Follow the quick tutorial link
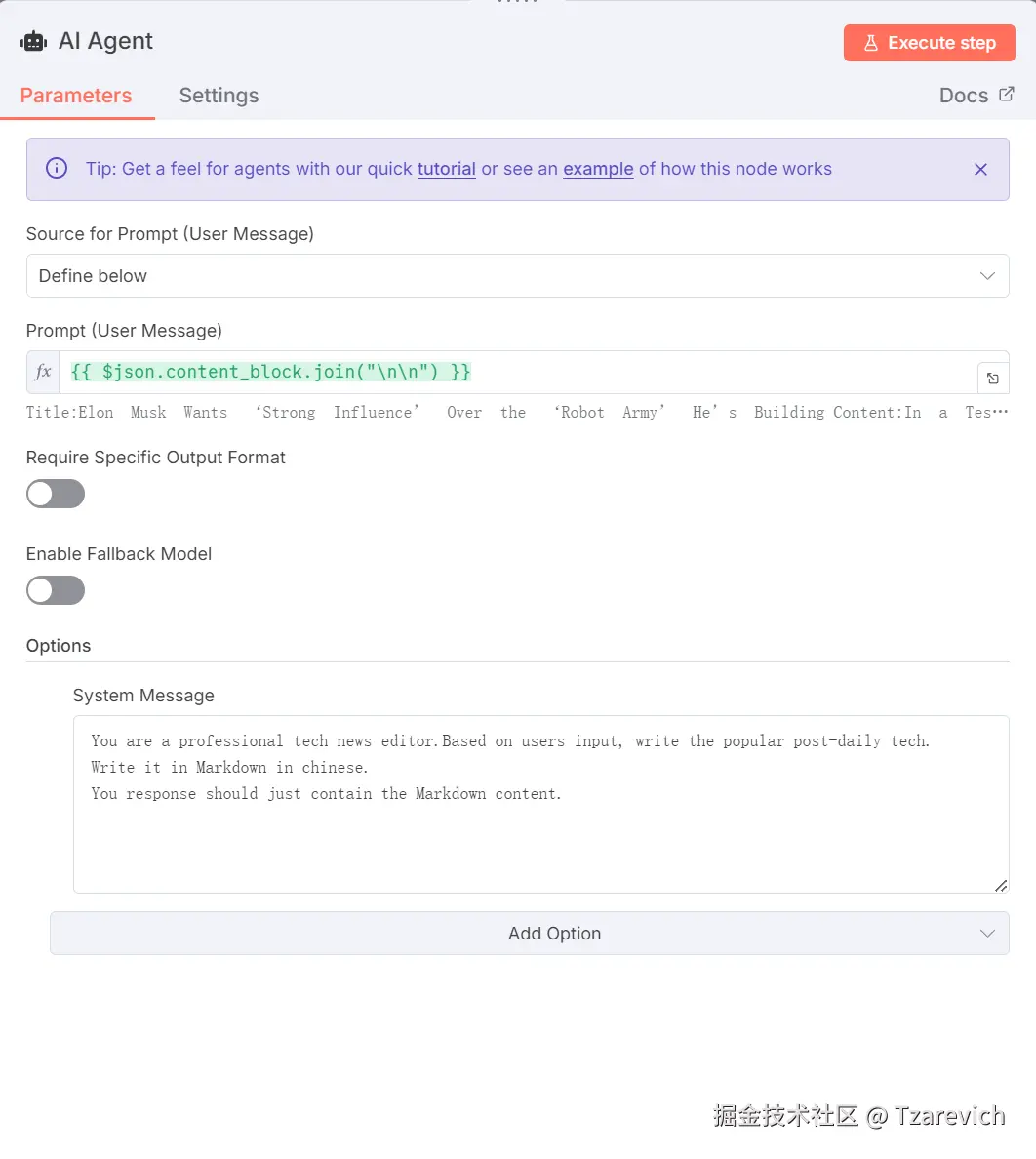This screenshot has width=1036, height=1159. click(x=446, y=169)
